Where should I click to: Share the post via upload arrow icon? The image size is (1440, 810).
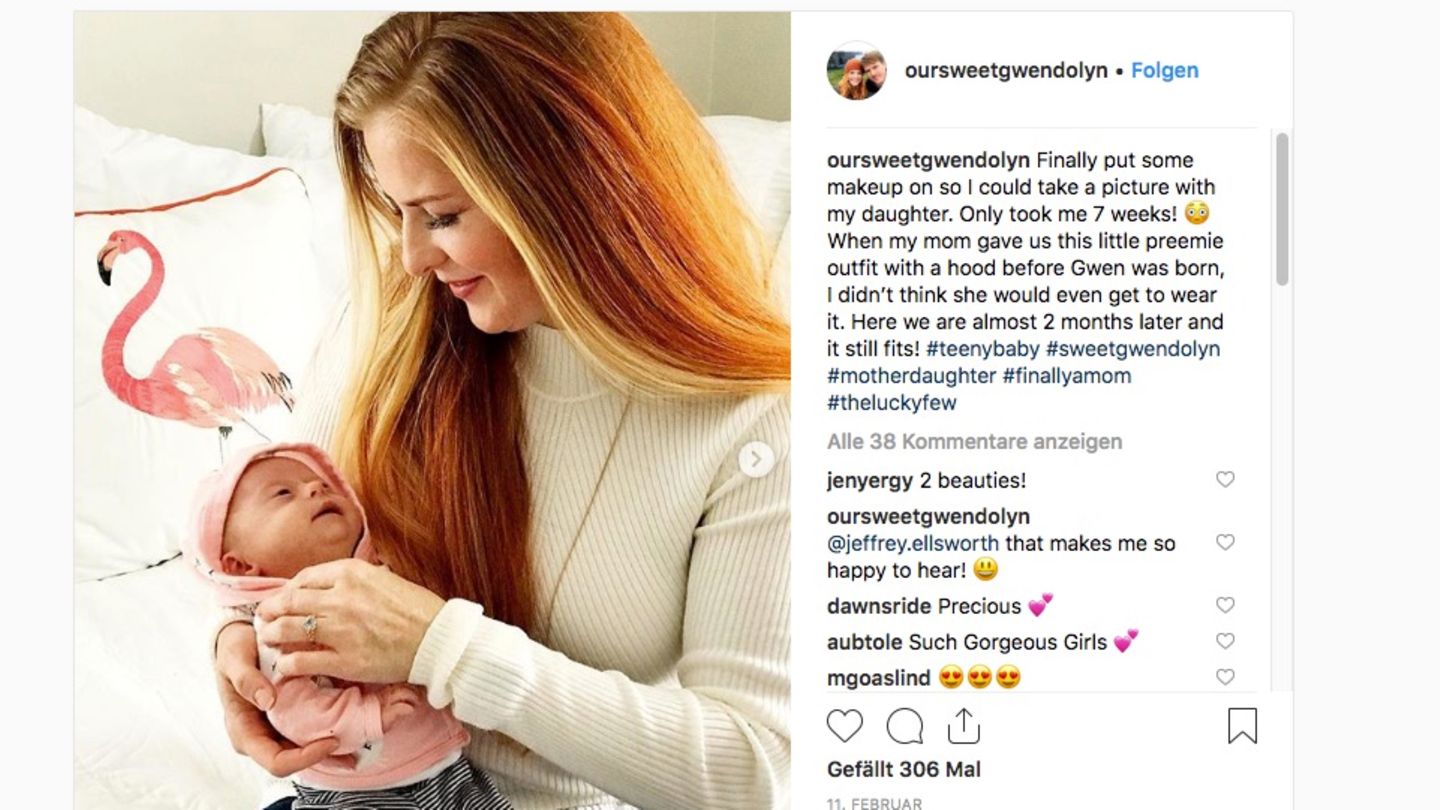pyautogui.click(x=963, y=726)
